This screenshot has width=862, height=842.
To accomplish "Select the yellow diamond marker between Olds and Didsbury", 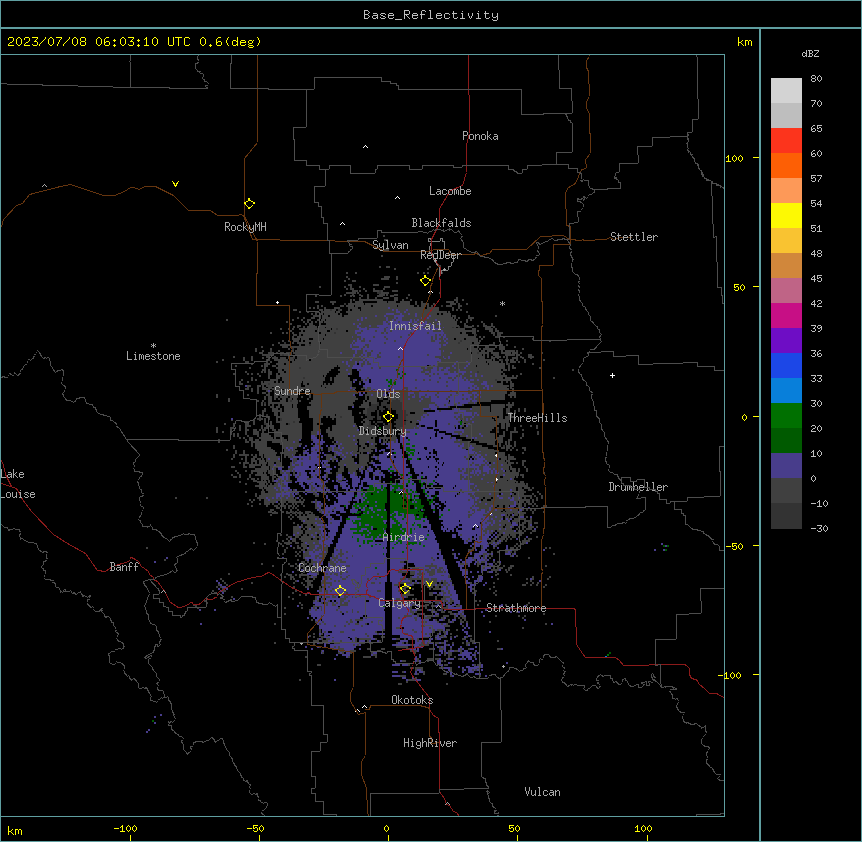I will (x=389, y=417).
